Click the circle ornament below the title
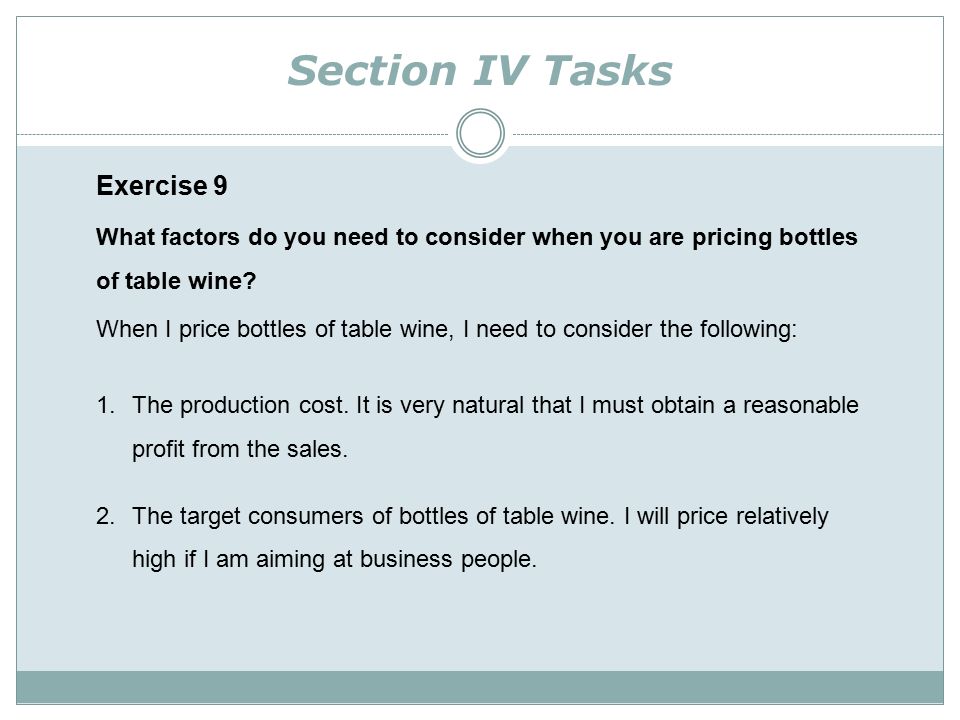Image resolution: width=960 pixels, height=720 pixels. [480, 133]
